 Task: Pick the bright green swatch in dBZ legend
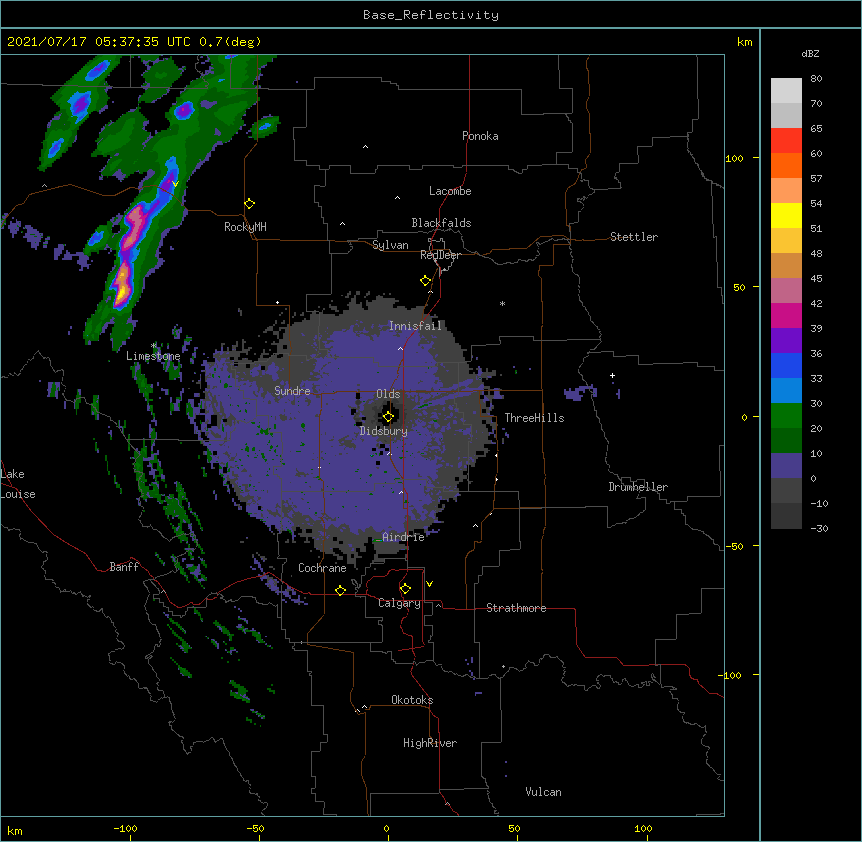click(x=786, y=416)
